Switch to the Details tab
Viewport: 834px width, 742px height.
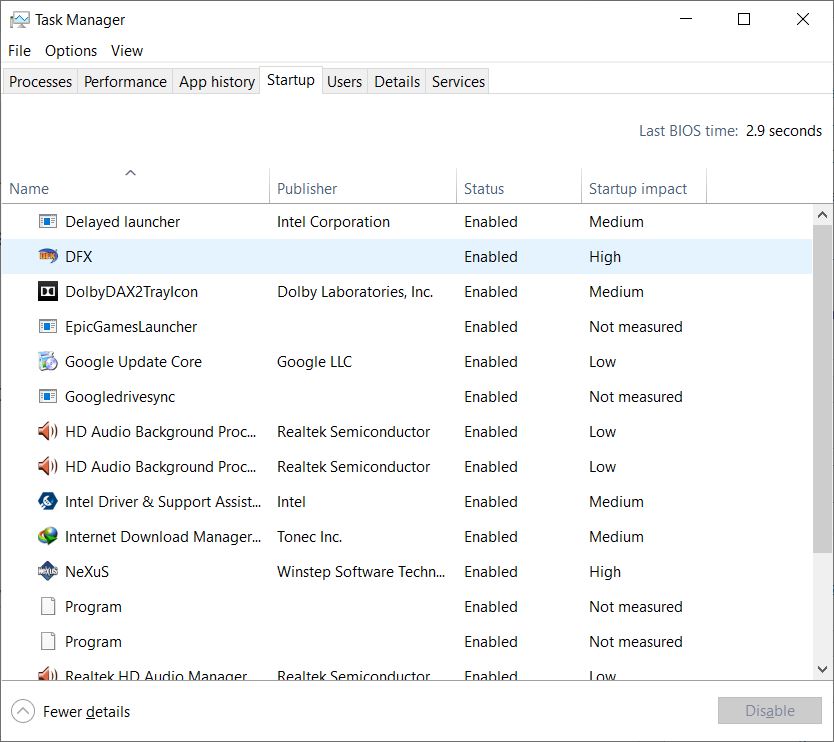pos(397,81)
